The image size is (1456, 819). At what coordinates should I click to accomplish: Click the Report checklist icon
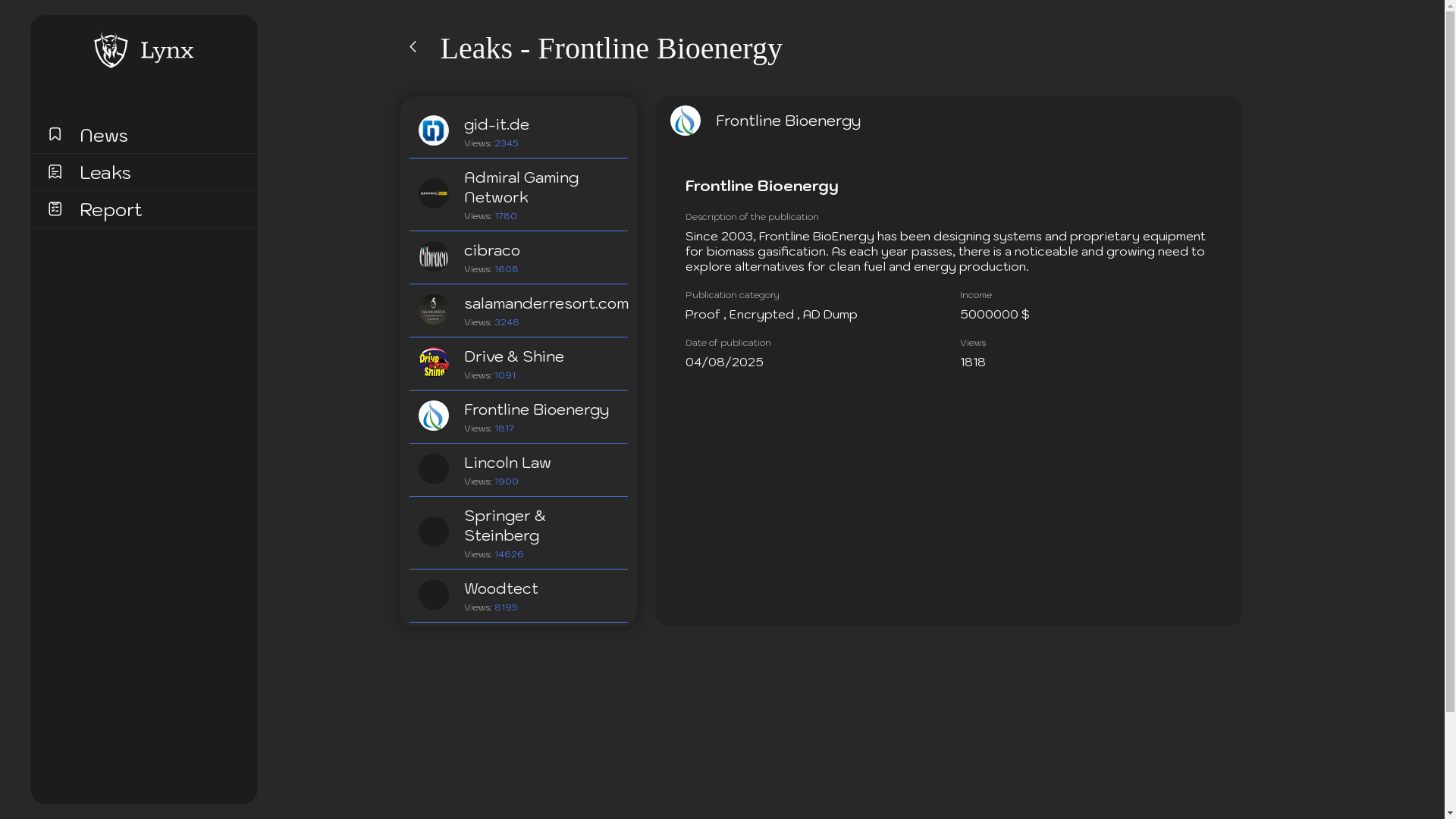pos(55,209)
